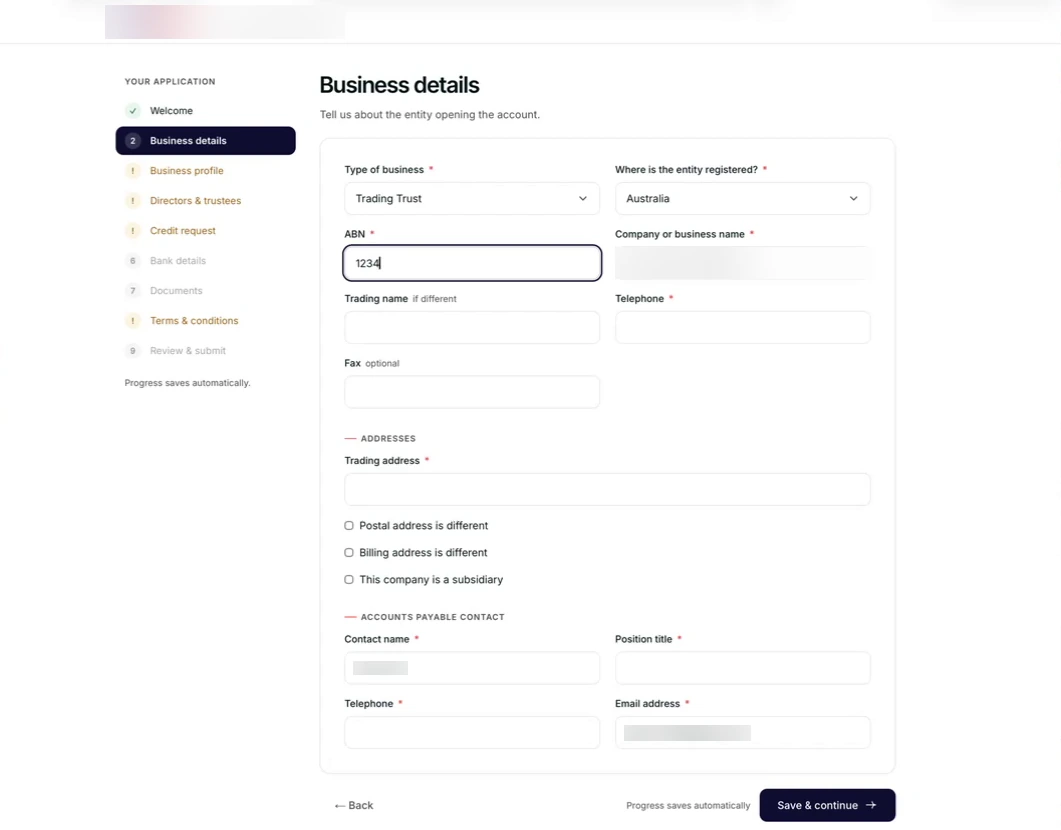
Task: Click the step 2 number badge
Action: click(133, 141)
